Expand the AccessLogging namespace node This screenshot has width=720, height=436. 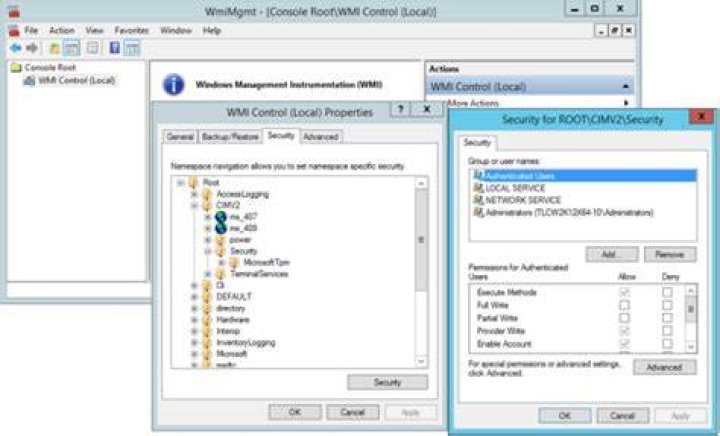(x=194, y=194)
